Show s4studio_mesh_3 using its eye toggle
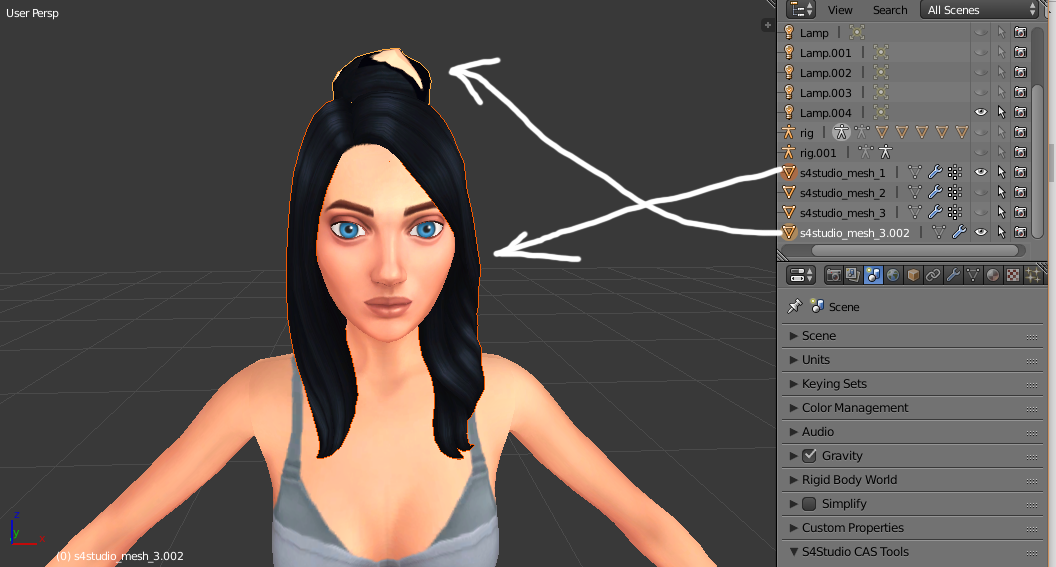1056x567 pixels. click(981, 213)
